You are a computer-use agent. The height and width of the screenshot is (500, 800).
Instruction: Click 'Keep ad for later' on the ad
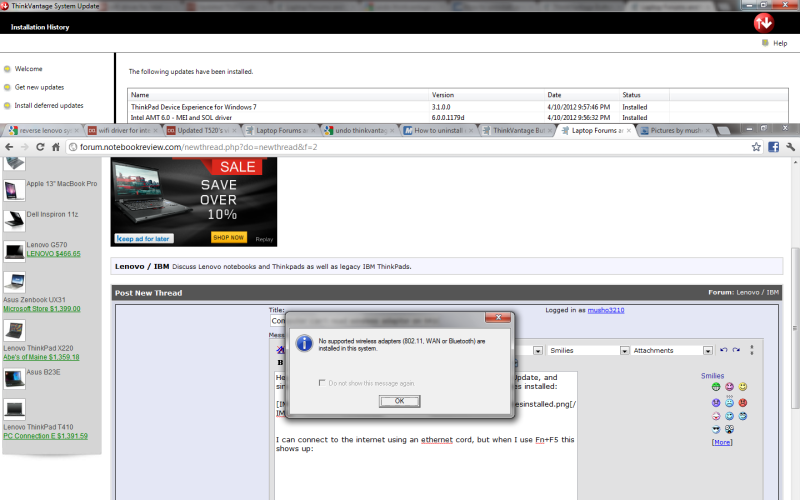tap(144, 238)
